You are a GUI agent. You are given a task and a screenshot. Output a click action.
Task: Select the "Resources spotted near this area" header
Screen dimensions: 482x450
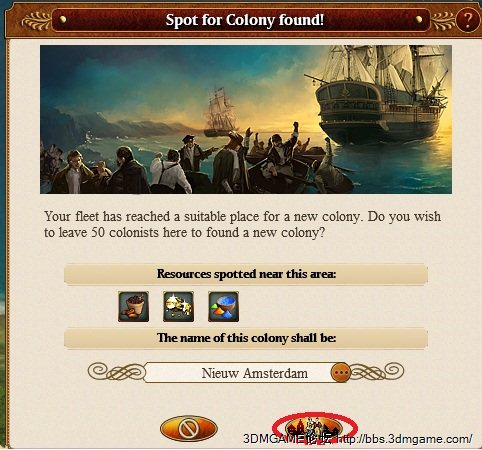tap(246, 274)
